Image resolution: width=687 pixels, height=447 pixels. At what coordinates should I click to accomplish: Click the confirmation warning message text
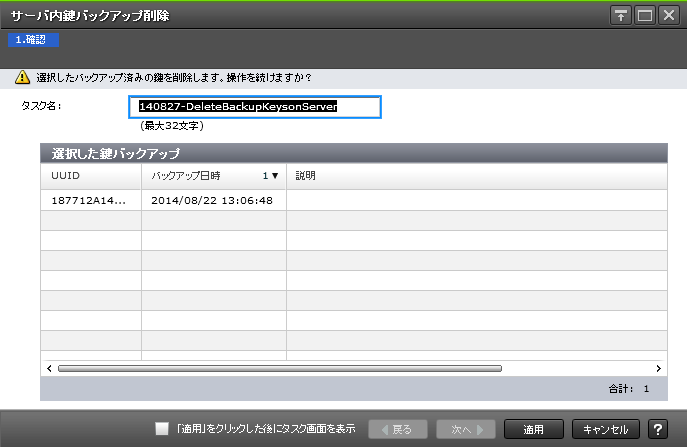click(x=174, y=78)
